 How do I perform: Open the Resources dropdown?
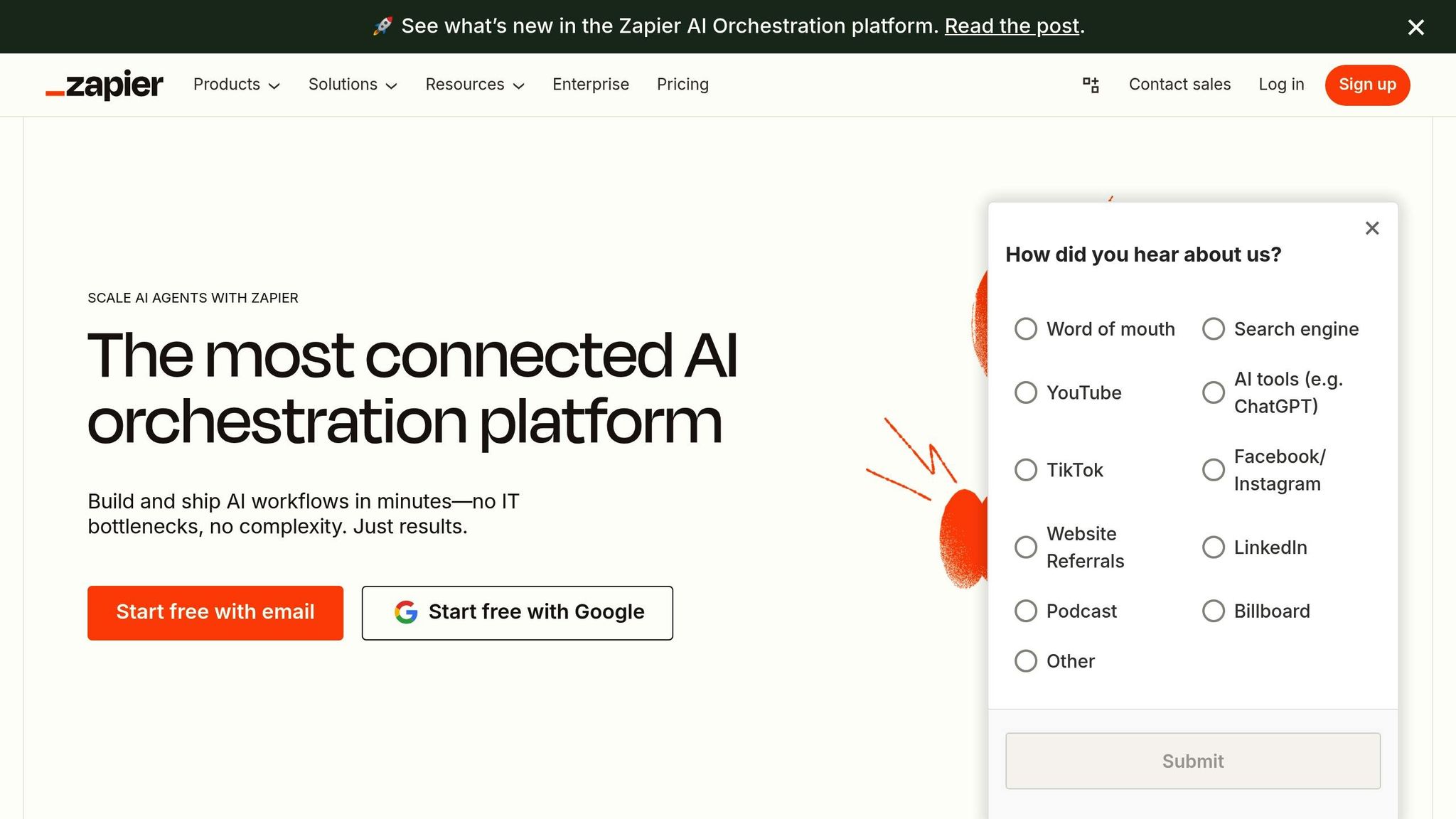pos(473,85)
